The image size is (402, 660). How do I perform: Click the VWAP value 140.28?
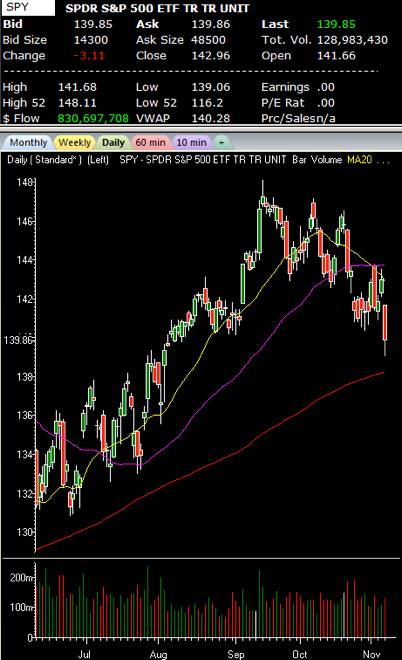[210, 118]
